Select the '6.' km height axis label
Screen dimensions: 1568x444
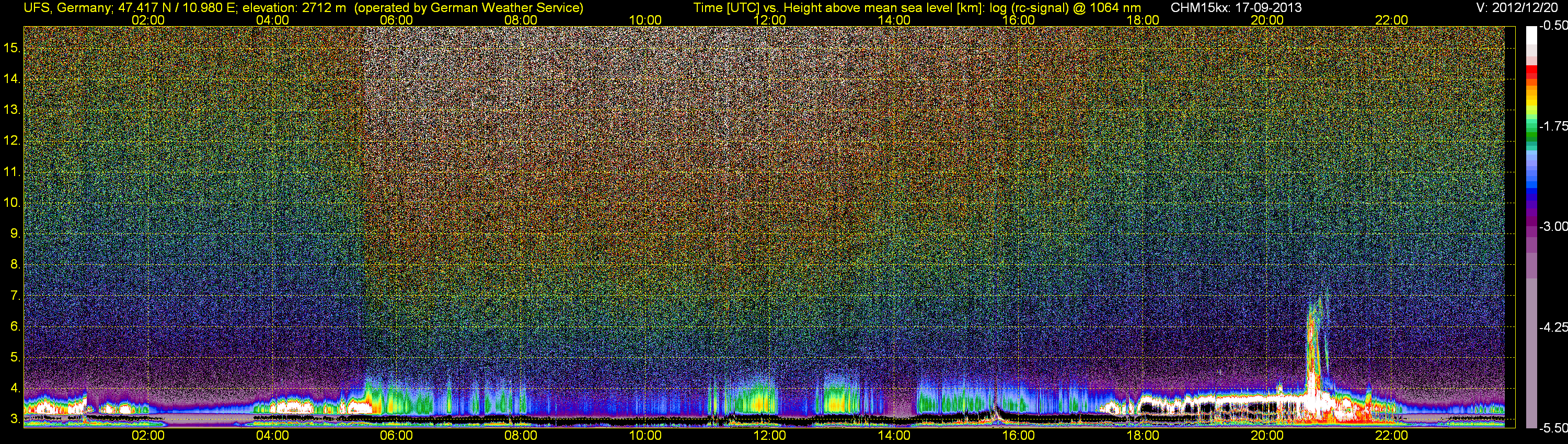point(15,326)
